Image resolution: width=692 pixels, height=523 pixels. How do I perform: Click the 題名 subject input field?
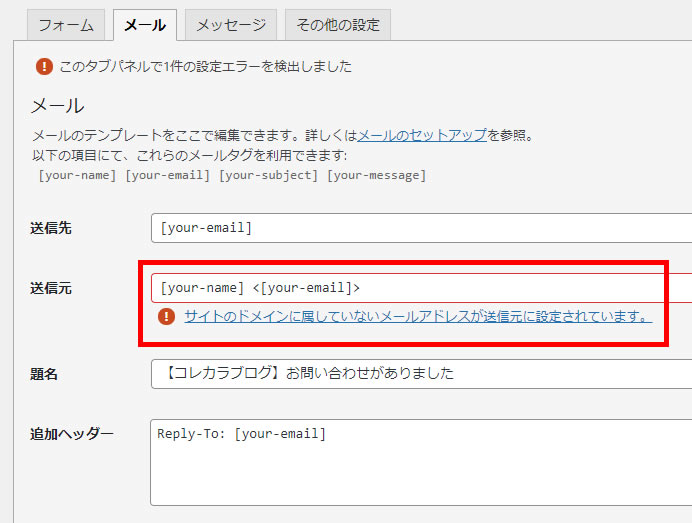[x=420, y=374]
